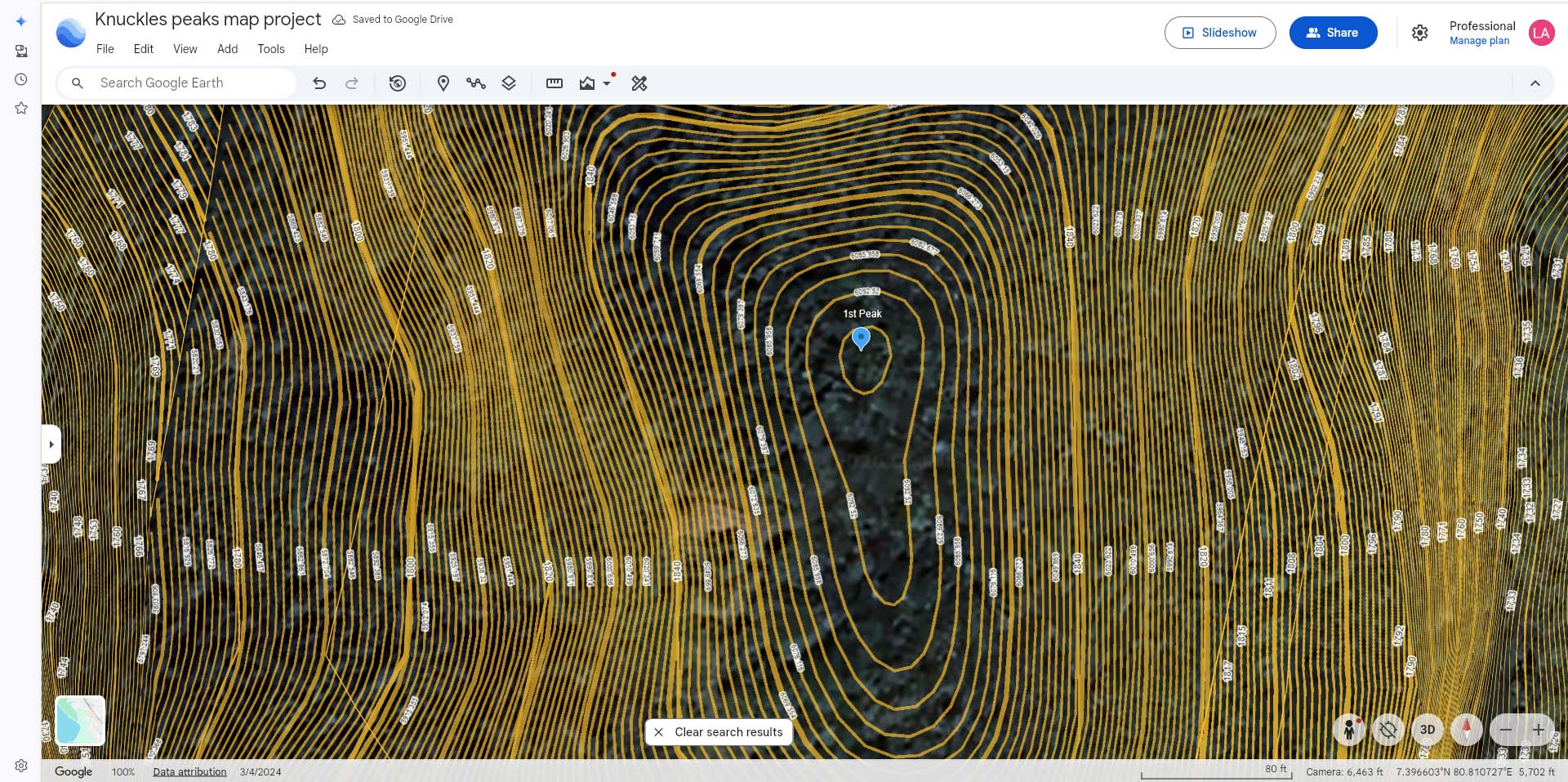Click the Saved to Google Drive text
The height and width of the screenshot is (782, 1568).
pos(403,20)
